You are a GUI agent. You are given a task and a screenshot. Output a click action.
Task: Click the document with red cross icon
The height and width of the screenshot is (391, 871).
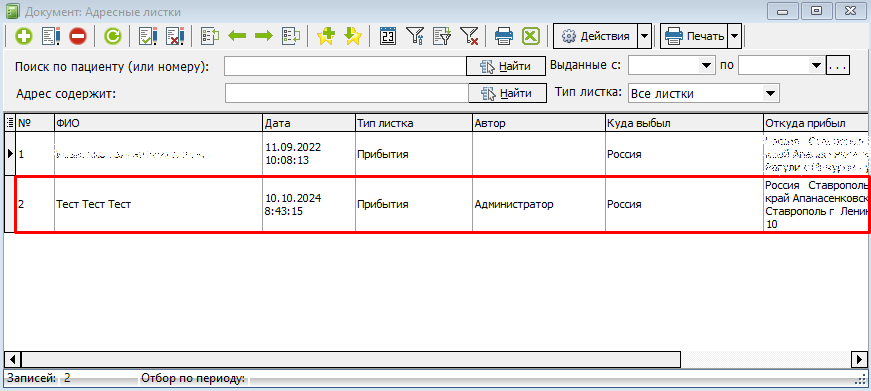175,37
